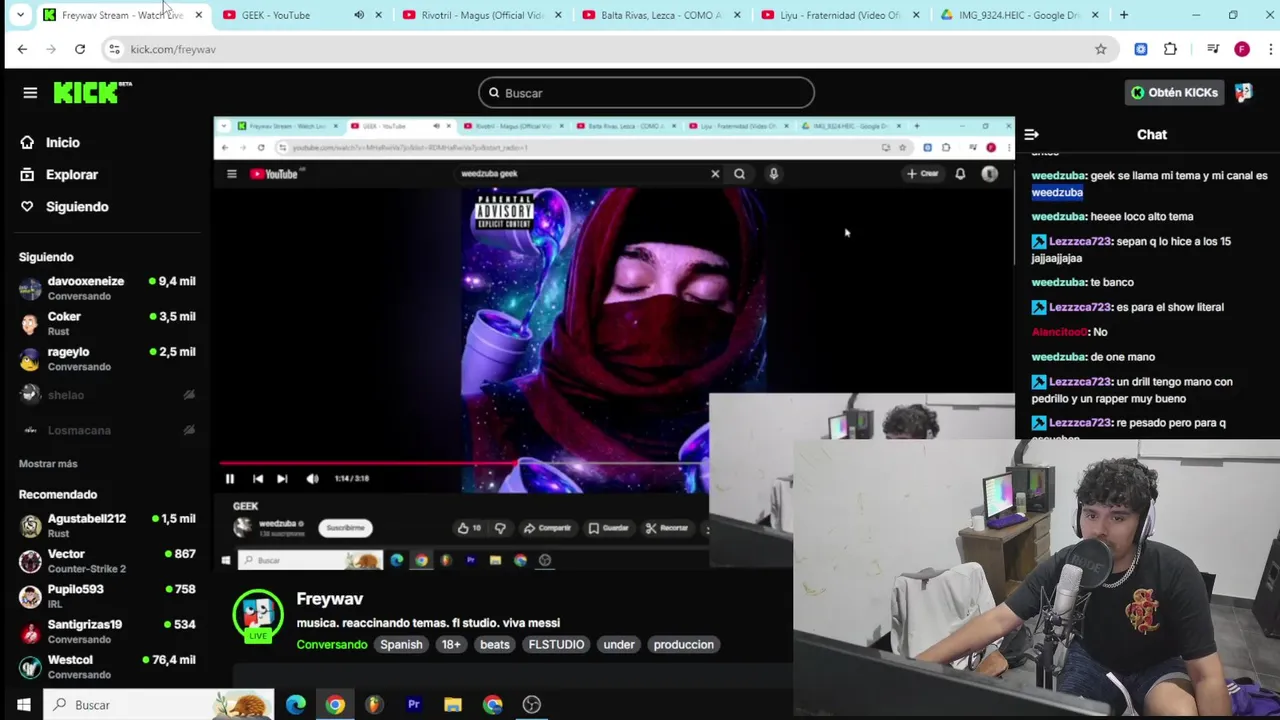The height and width of the screenshot is (720, 1280).
Task: Click Recortar clip button in stream
Action: 667,528
